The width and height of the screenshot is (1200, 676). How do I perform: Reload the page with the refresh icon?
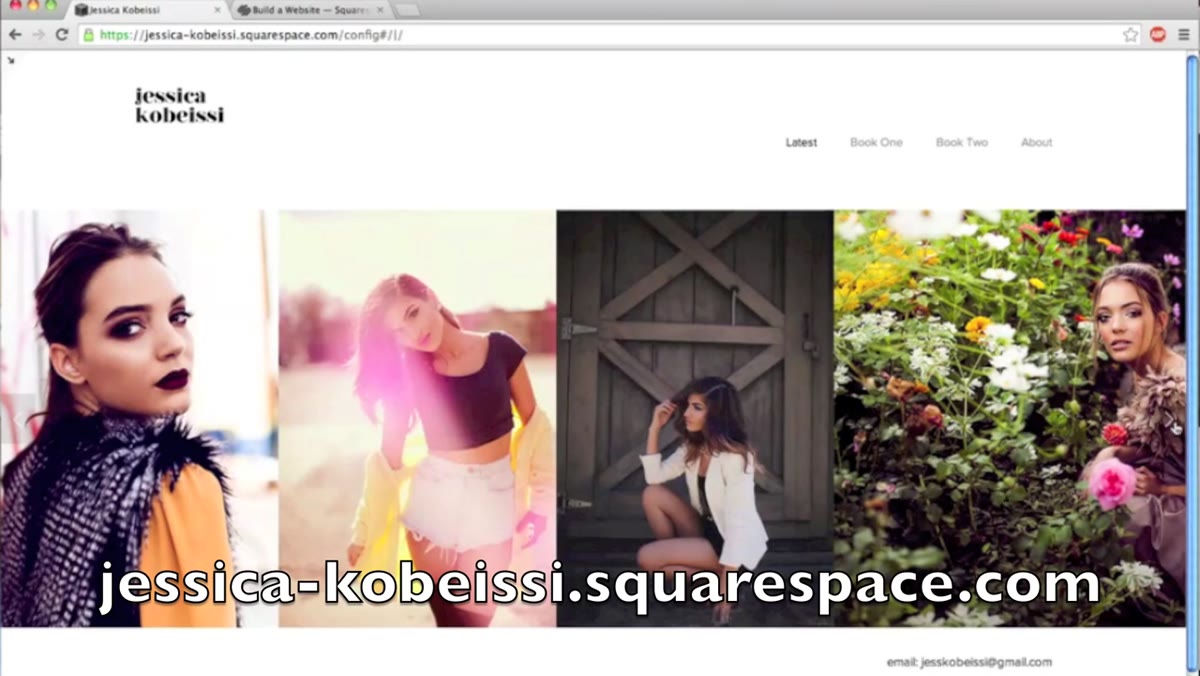click(x=62, y=34)
